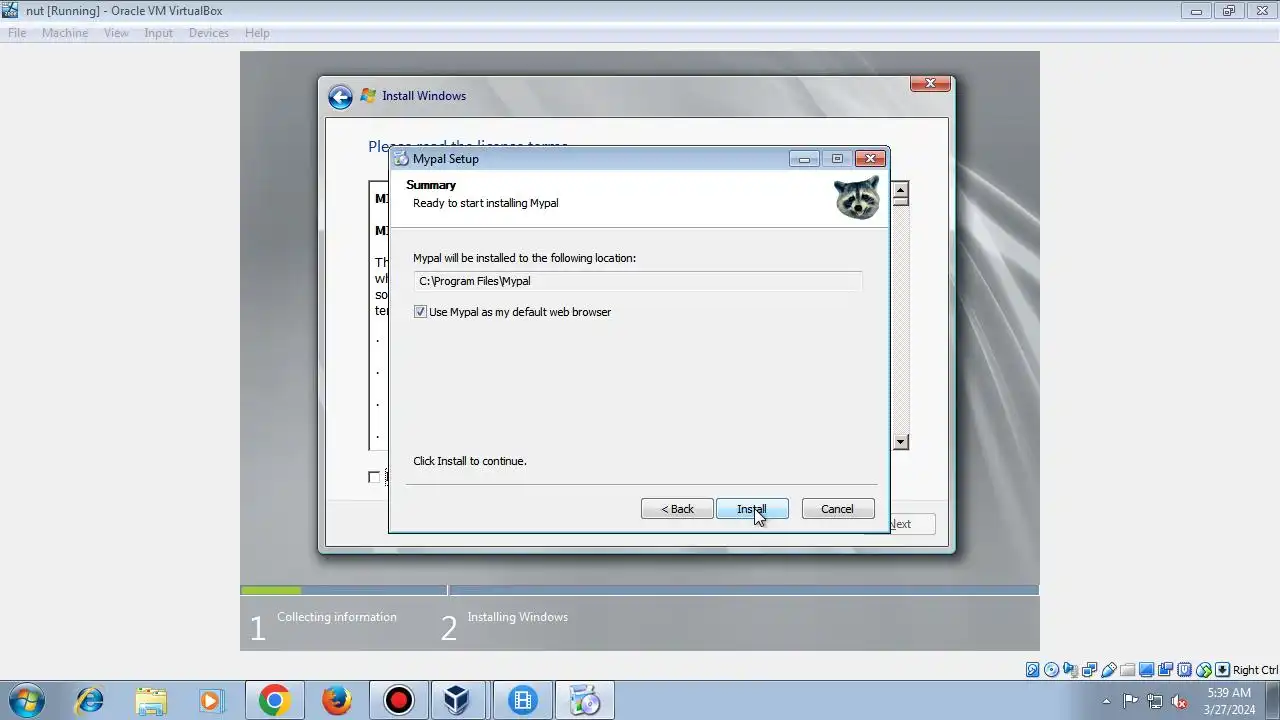Click the Summary heading in Mypal Setup
Screen dimensions: 1280x720
(431, 185)
